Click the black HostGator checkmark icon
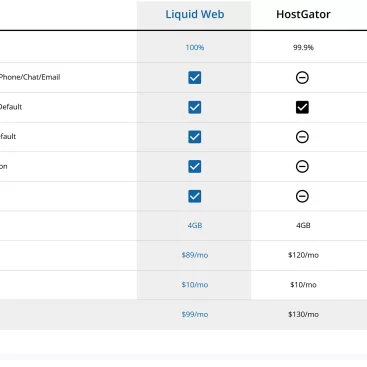The width and height of the screenshot is (367, 367). [302, 107]
